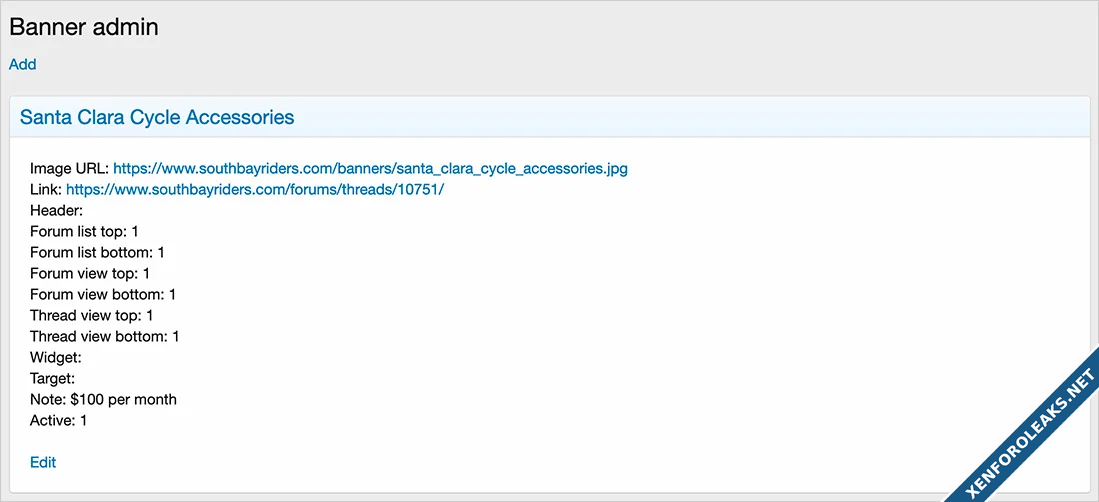This screenshot has height=502, width=1099.
Task: Click the "Thread view top: 1" line
Action: pyautogui.click(x=91, y=315)
